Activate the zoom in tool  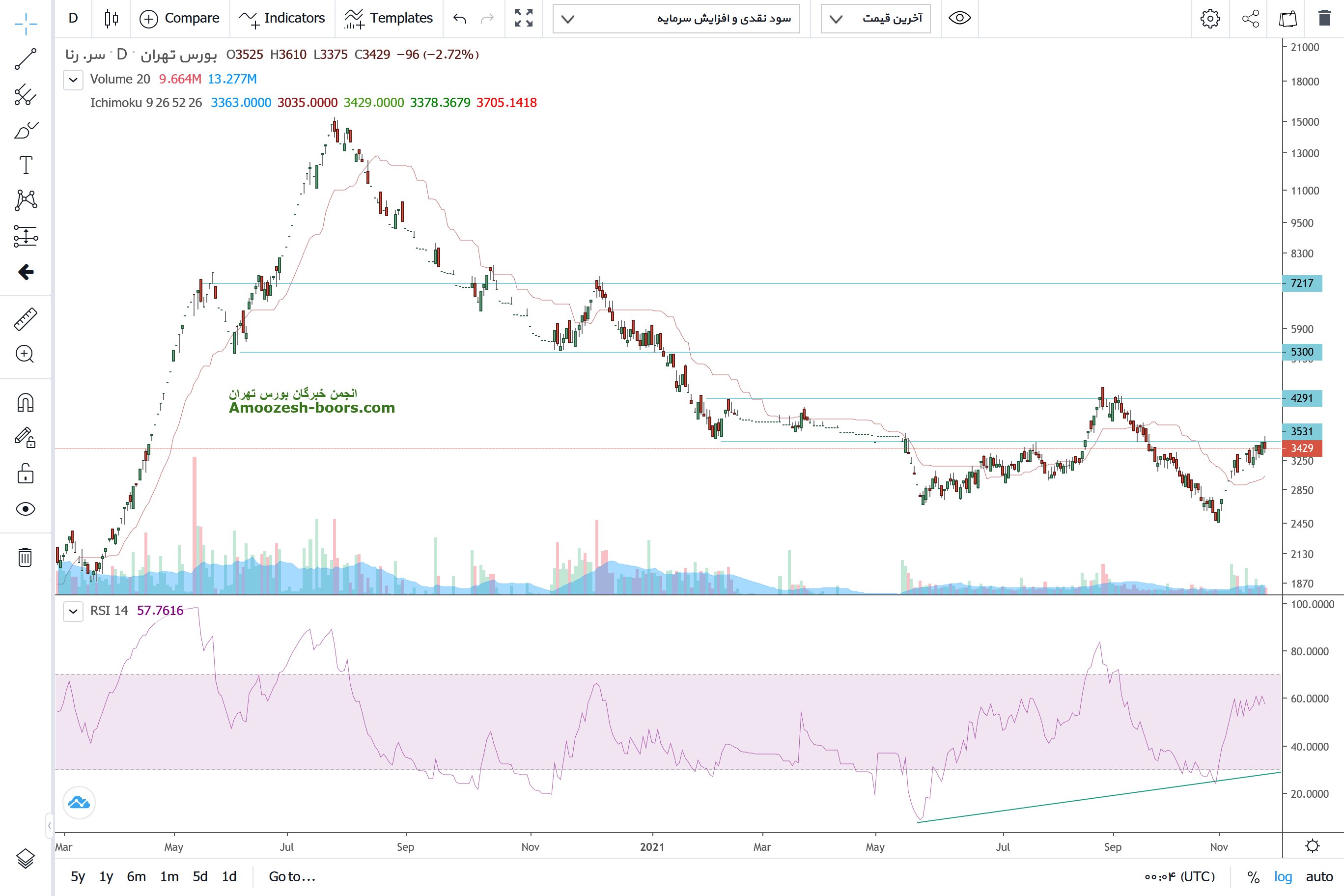coord(25,354)
